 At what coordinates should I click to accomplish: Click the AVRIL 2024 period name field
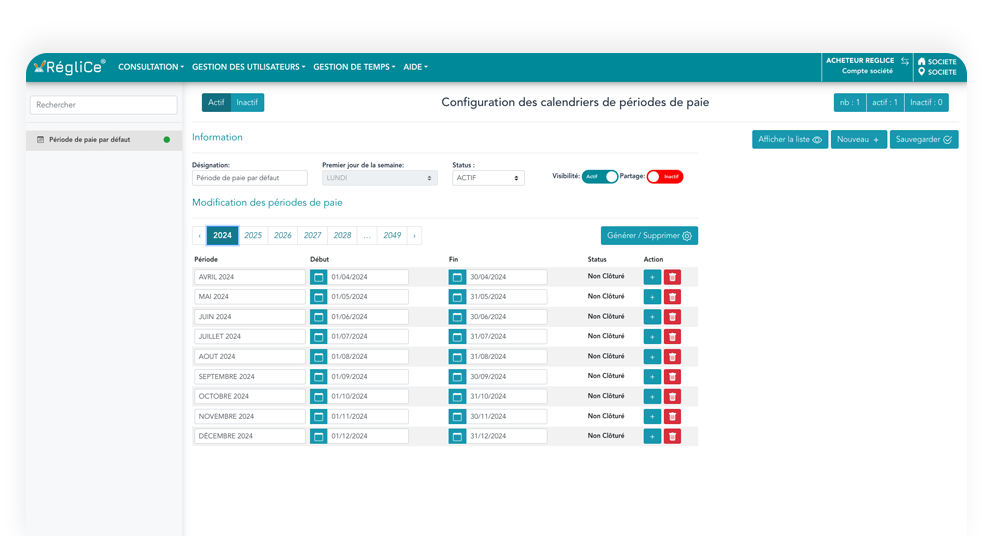pos(249,277)
